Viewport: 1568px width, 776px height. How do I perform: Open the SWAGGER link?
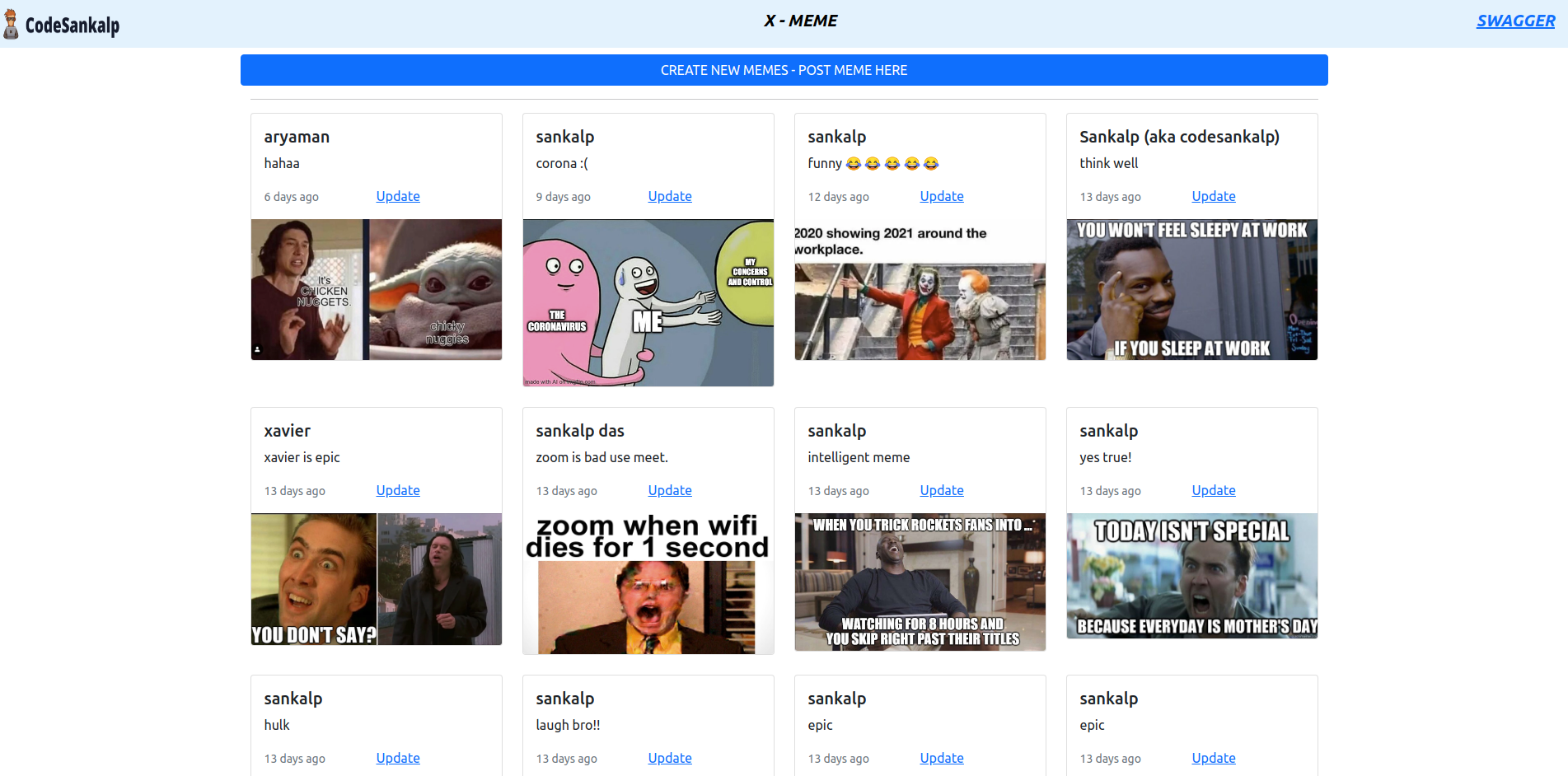coord(1515,21)
